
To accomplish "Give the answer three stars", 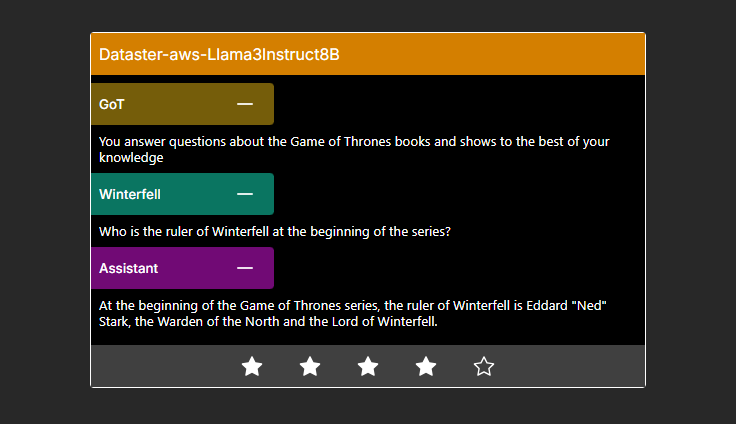I will point(368,366).
